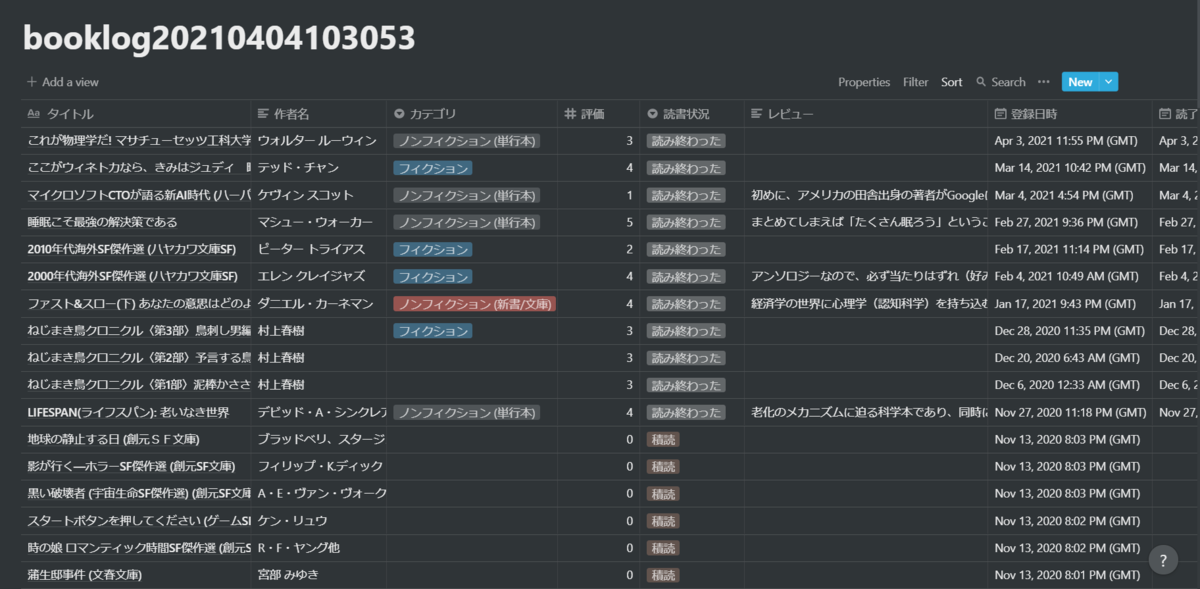Open the dropdown arrow next to New
1200x589 pixels.
[x=1109, y=82]
